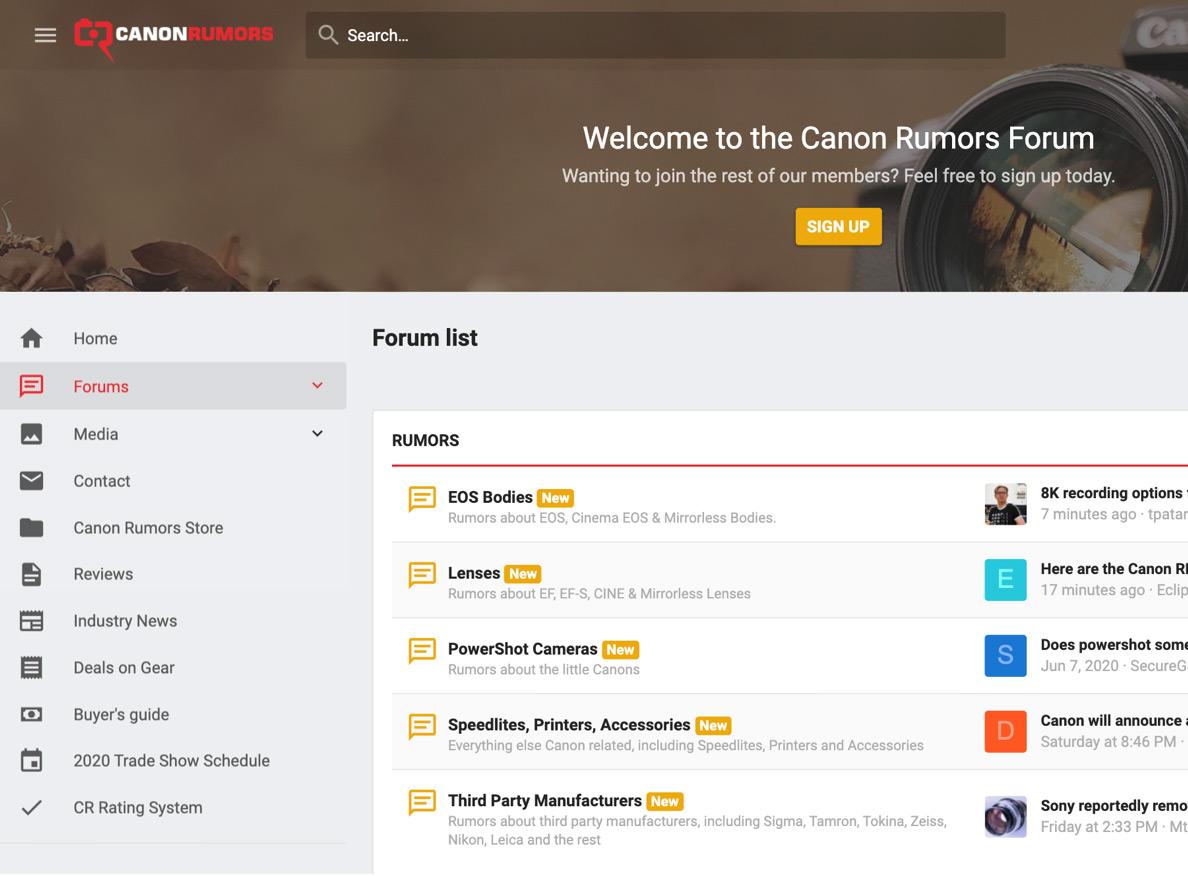Click into the Search field
Screen dimensions: 1188x876
pos(655,35)
